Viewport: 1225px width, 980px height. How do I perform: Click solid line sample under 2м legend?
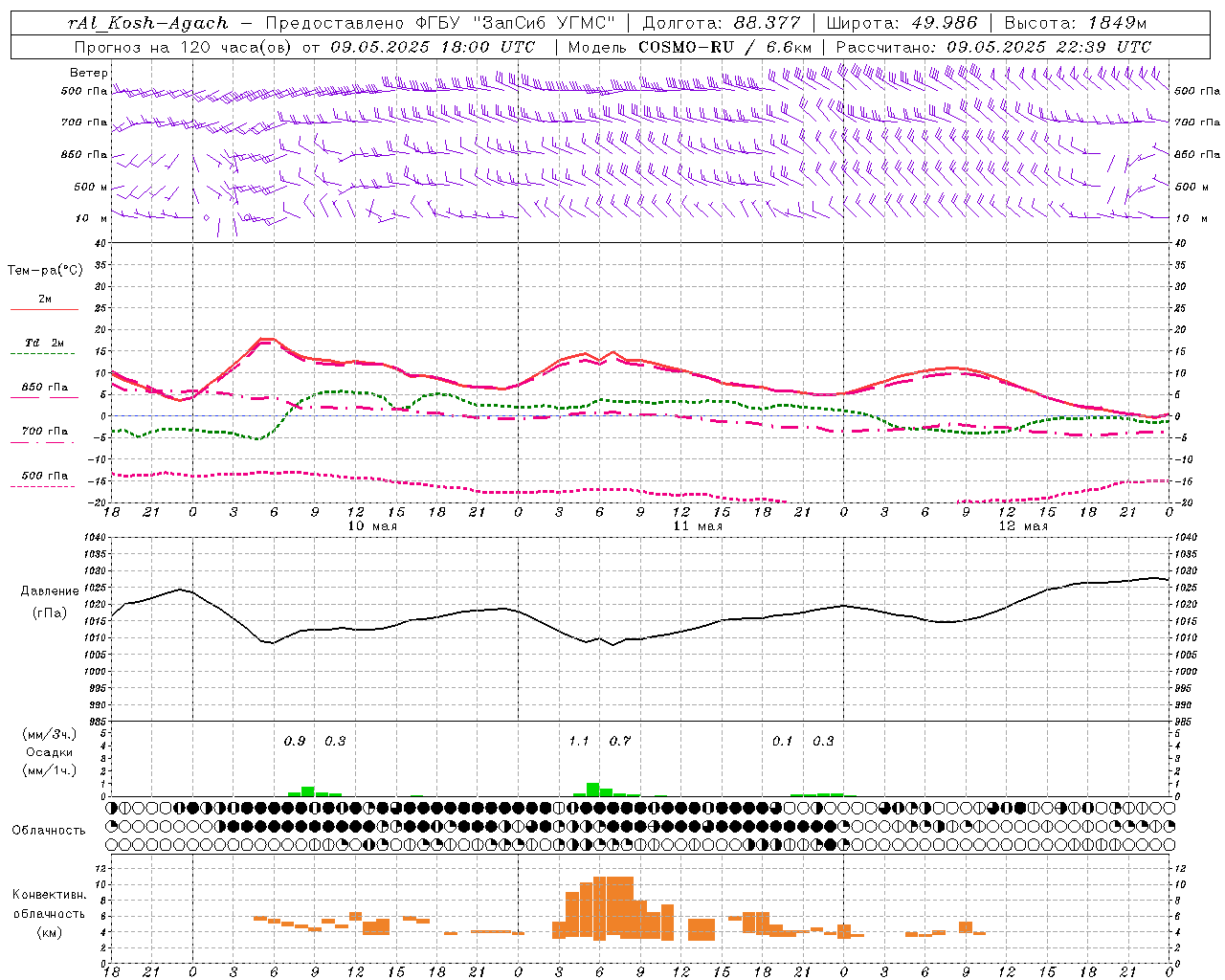[x=44, y=309]
